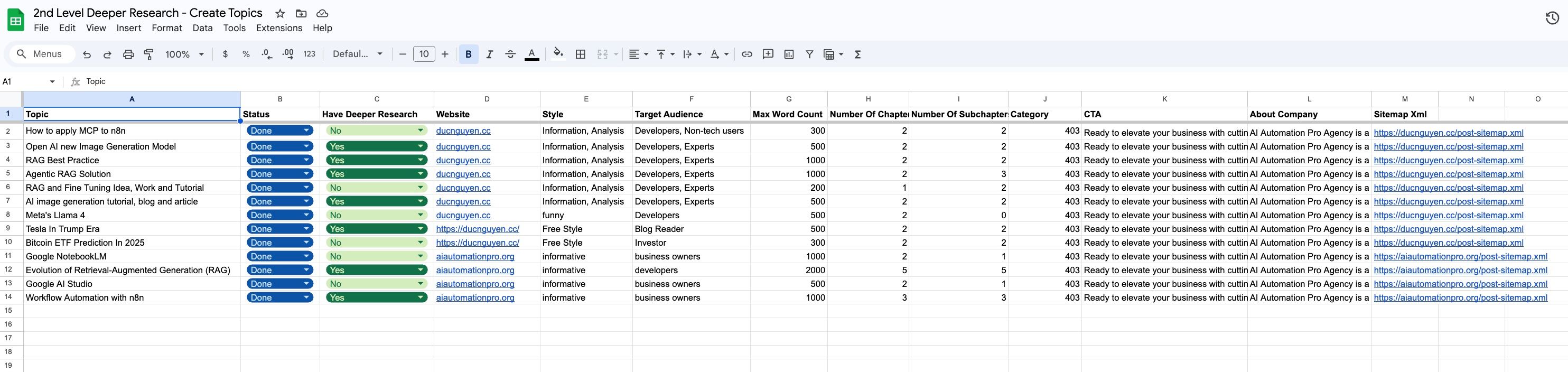Open the Extensions menu
The width and height of the screenshot is (1568, 372).
click(279, 28)
